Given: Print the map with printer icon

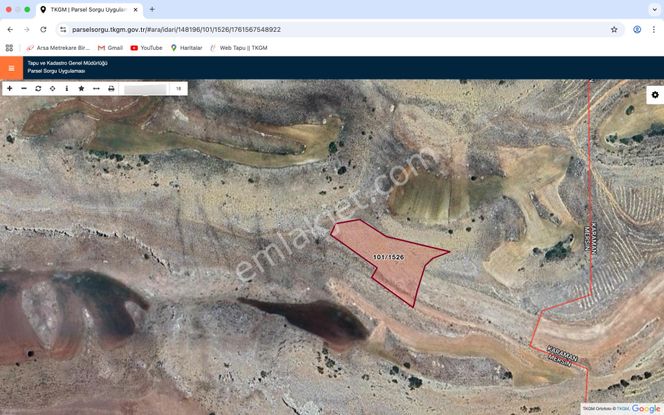Looking at the screenshot, I should tap(111, 88).
